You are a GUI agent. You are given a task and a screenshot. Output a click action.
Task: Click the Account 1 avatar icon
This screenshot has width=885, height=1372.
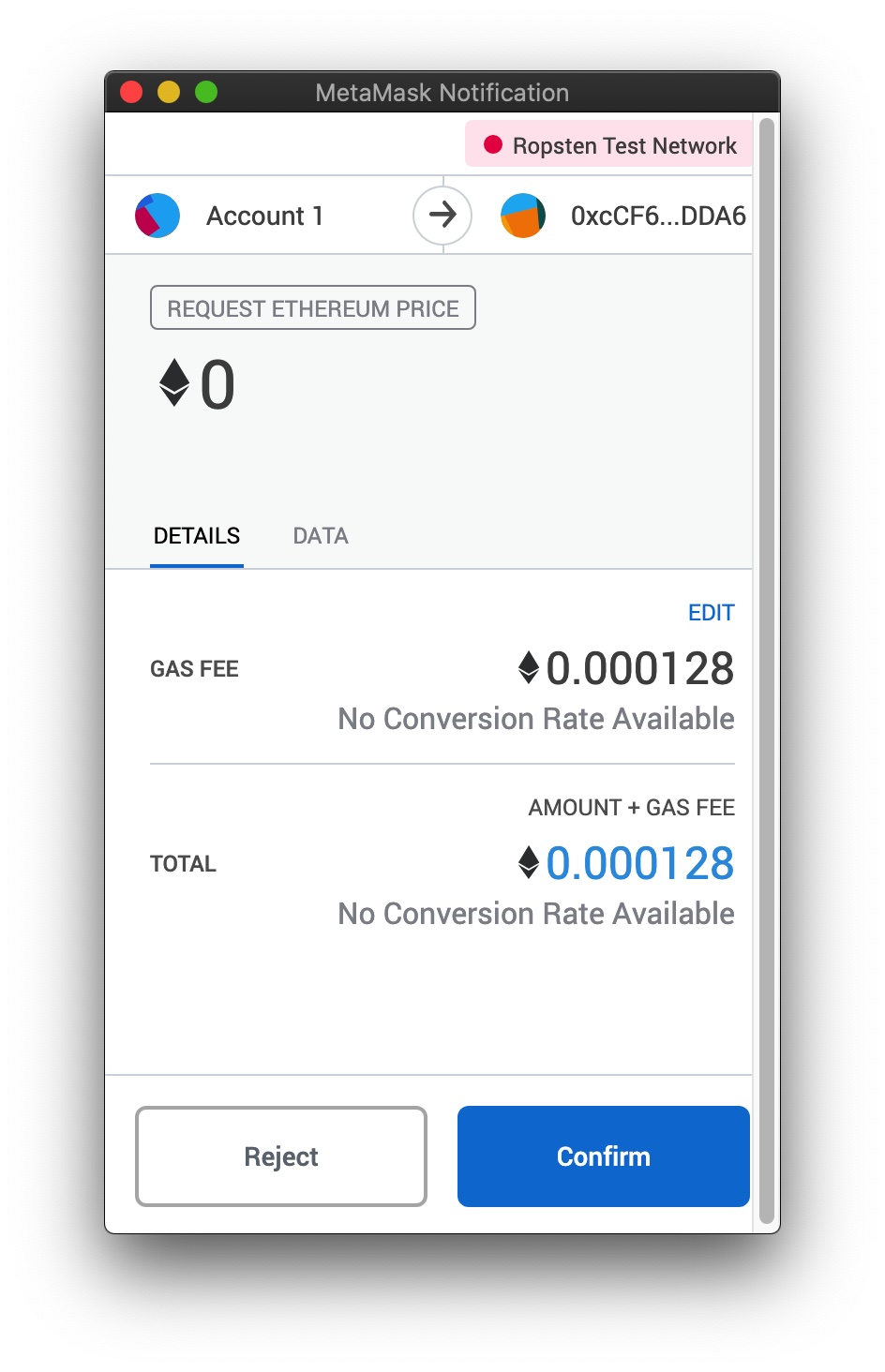[157, 216]
